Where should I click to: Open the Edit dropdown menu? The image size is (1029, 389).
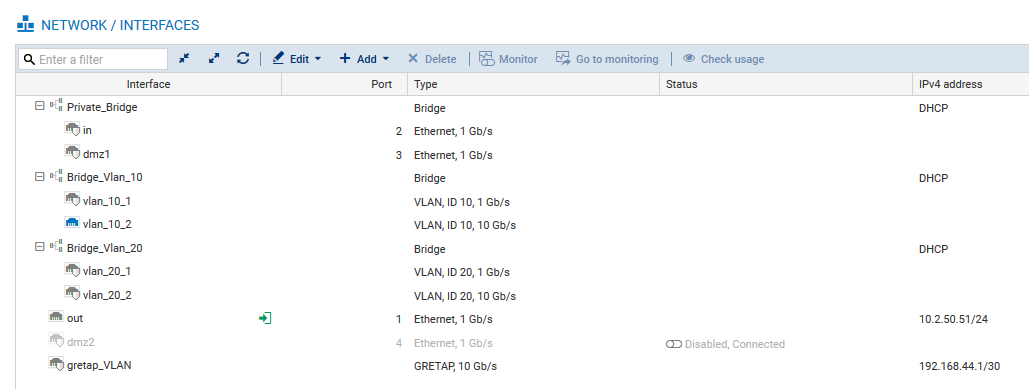(x=297, y=58)
